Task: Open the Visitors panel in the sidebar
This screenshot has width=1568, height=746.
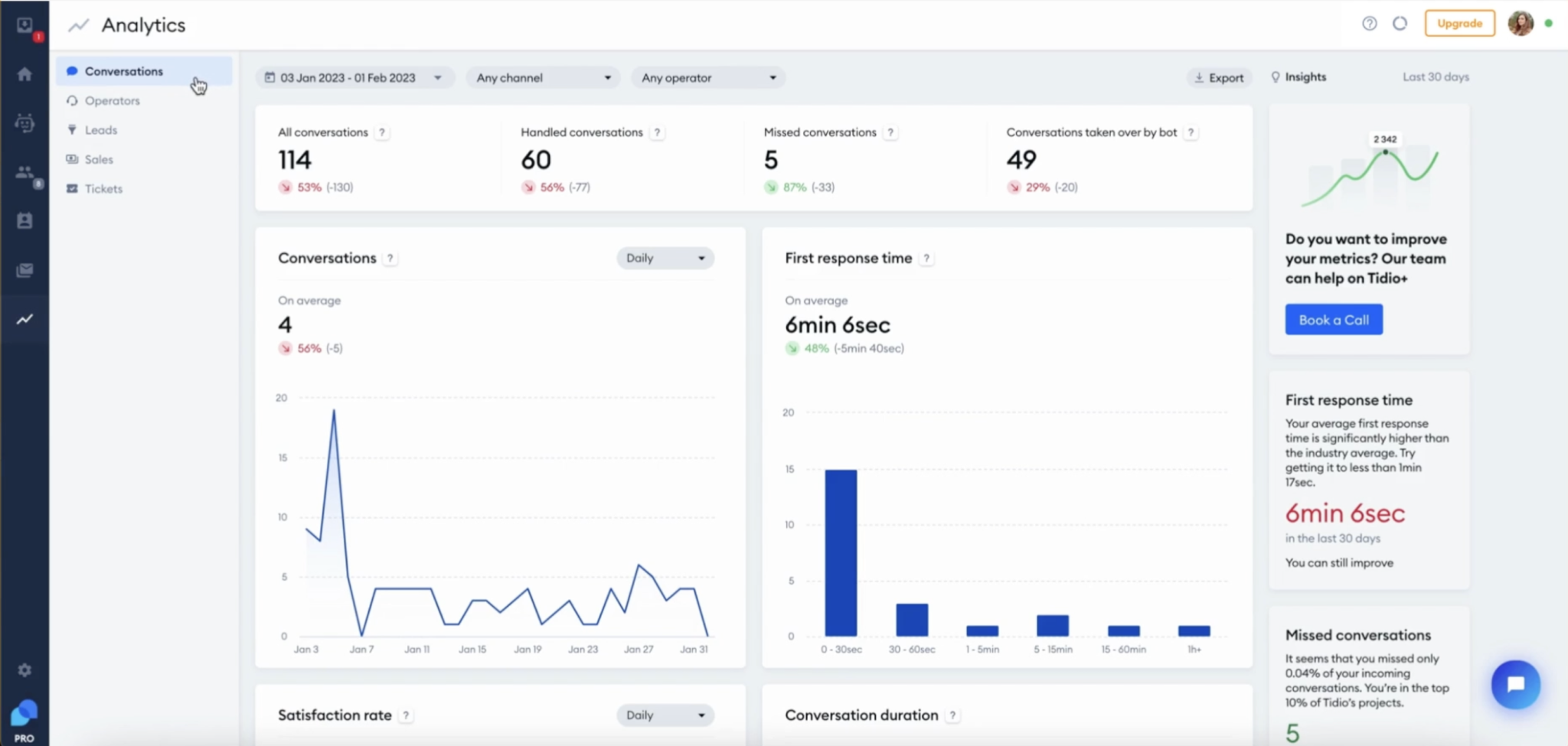Action: (x=24, y=171)
